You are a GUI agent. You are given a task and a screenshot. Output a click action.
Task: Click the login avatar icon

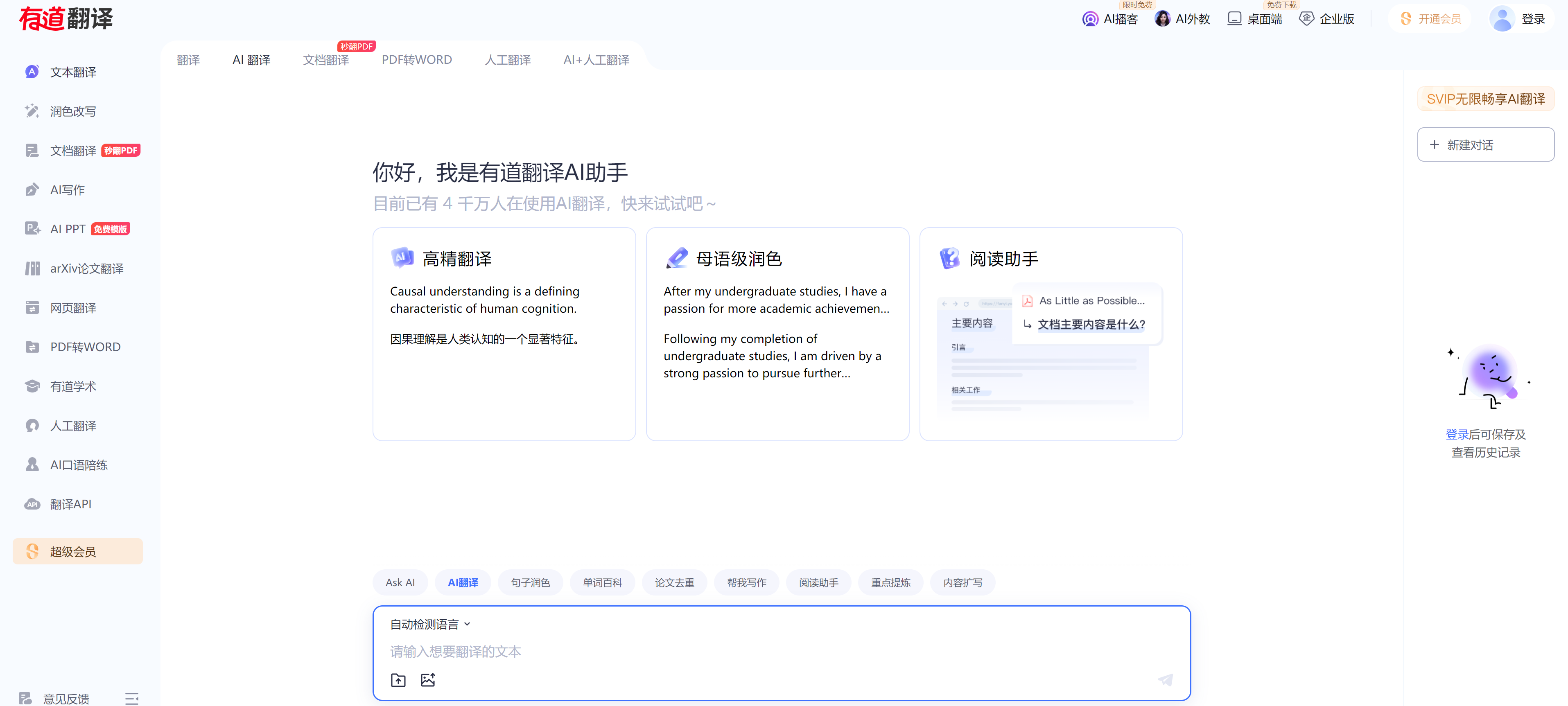(1502, 19)
